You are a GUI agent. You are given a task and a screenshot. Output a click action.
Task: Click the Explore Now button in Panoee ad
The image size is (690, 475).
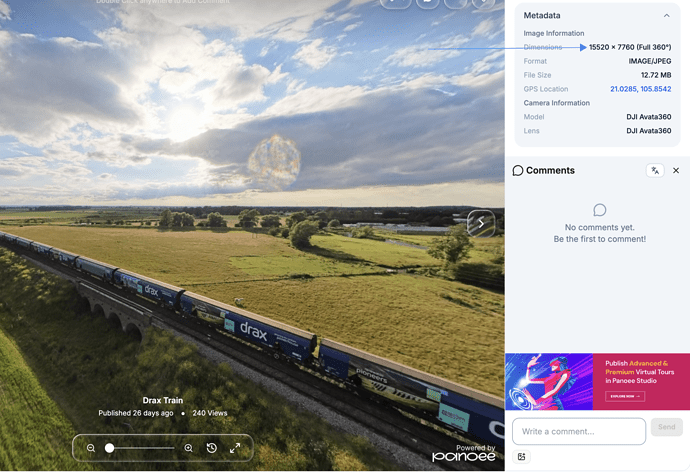625,396
